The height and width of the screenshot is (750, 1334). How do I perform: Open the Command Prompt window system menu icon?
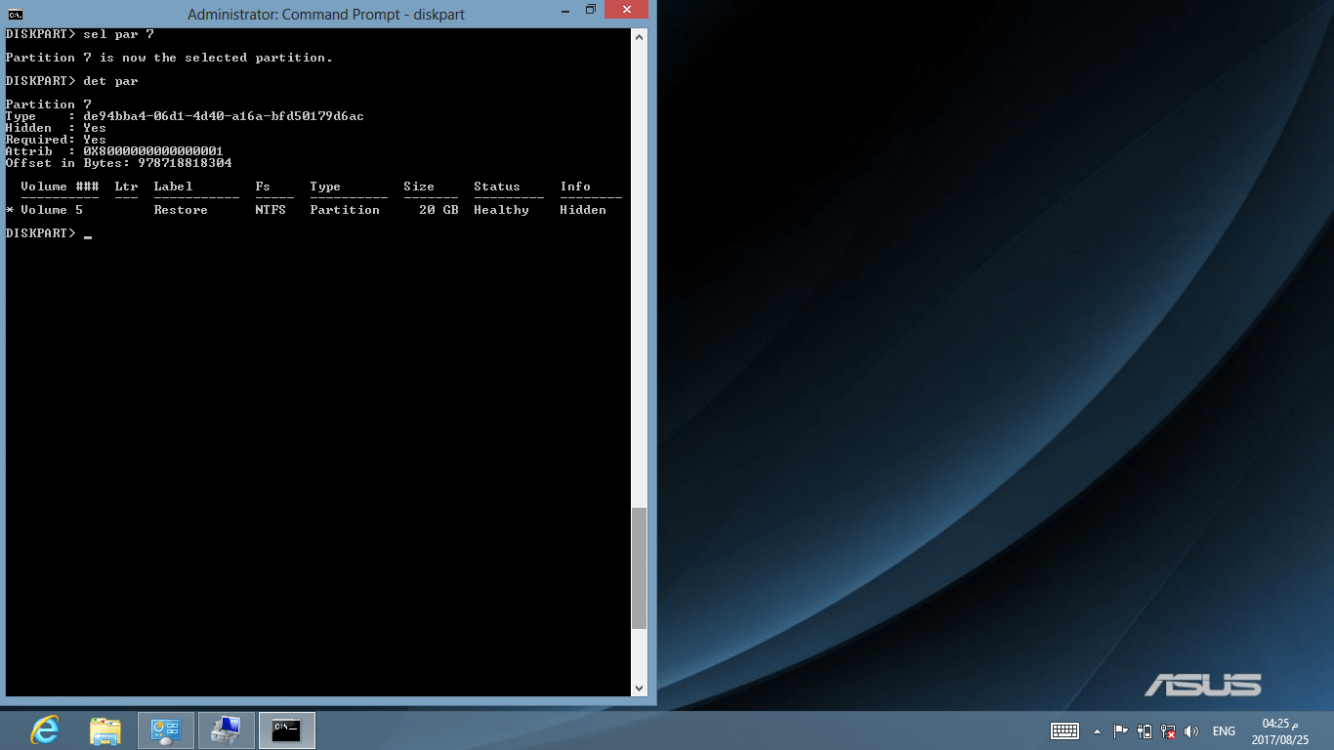pyautogui.click(x=15, y=14)
